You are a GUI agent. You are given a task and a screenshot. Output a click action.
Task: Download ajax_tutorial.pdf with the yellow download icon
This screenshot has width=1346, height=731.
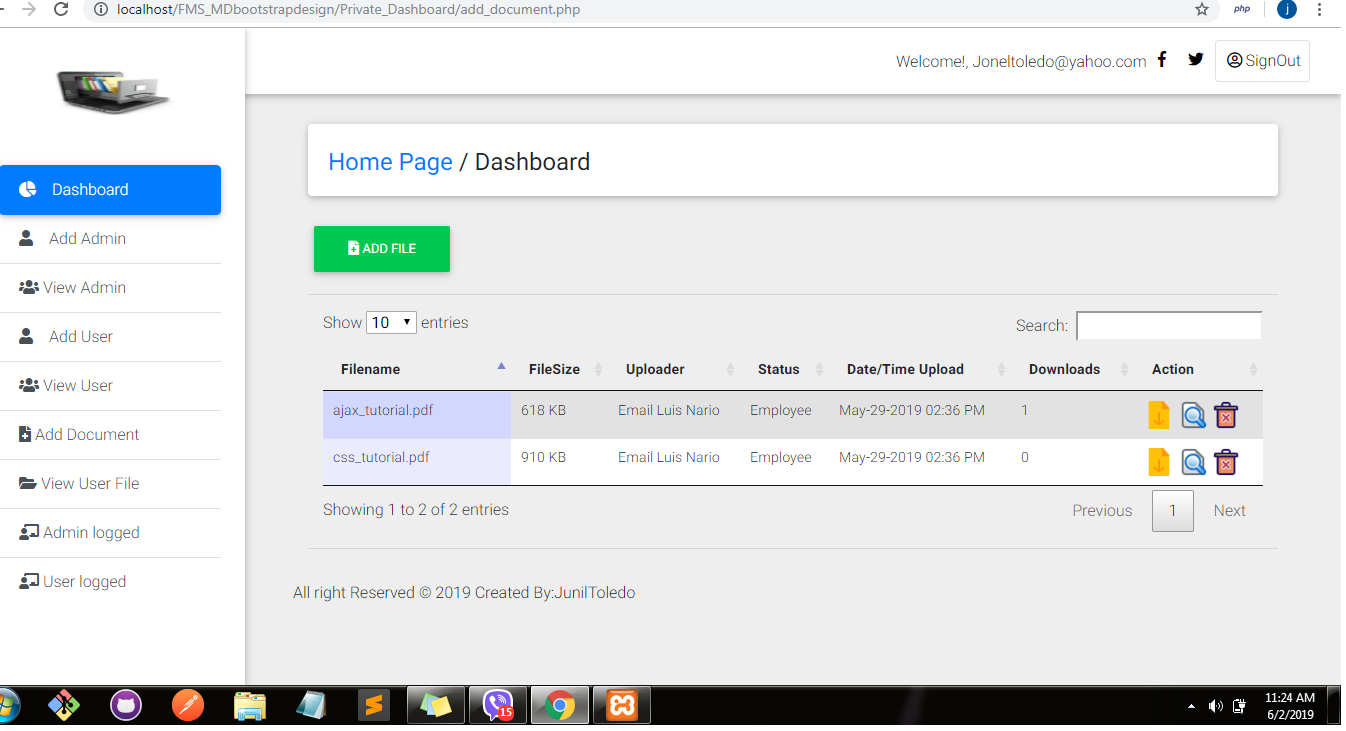(1159, 415)
